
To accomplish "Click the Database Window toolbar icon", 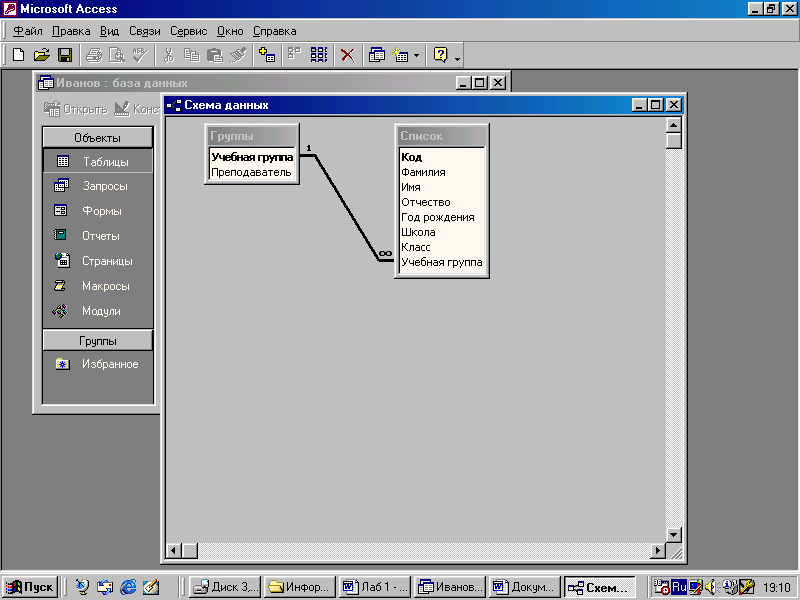I will pyautogui.click(x=377, y=55).
